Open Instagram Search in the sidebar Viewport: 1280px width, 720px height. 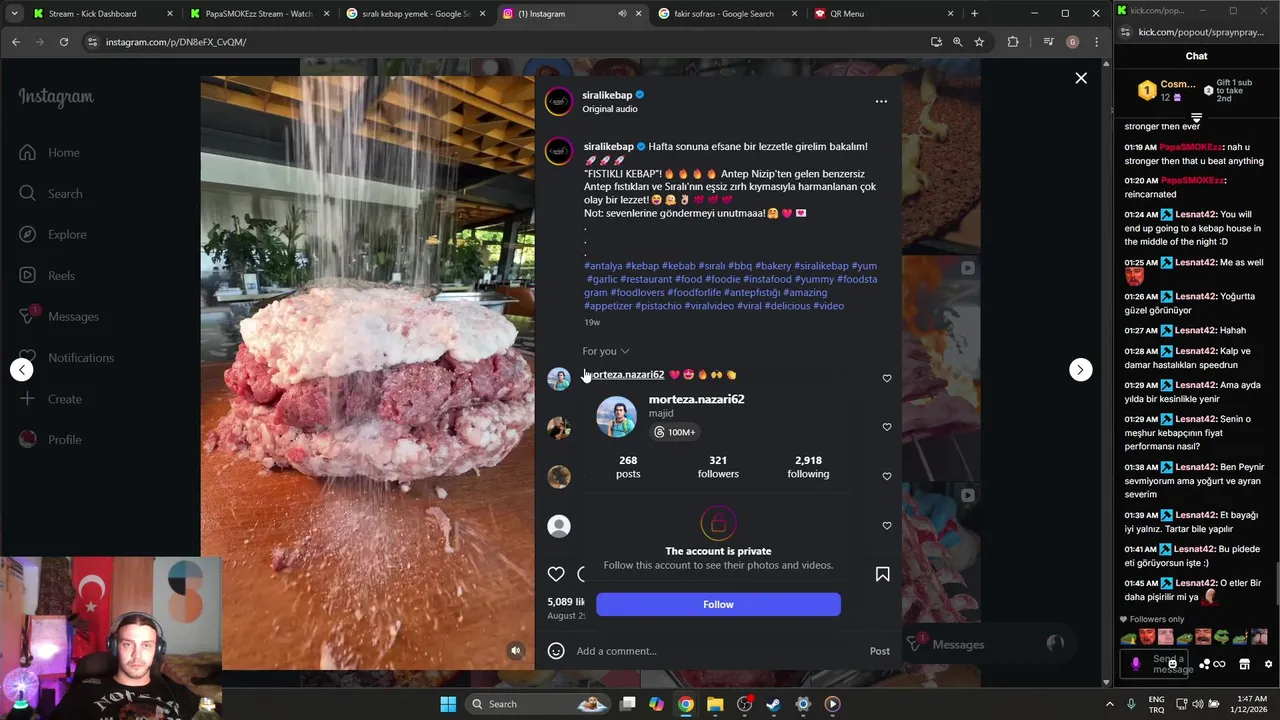tap(51, 194)
